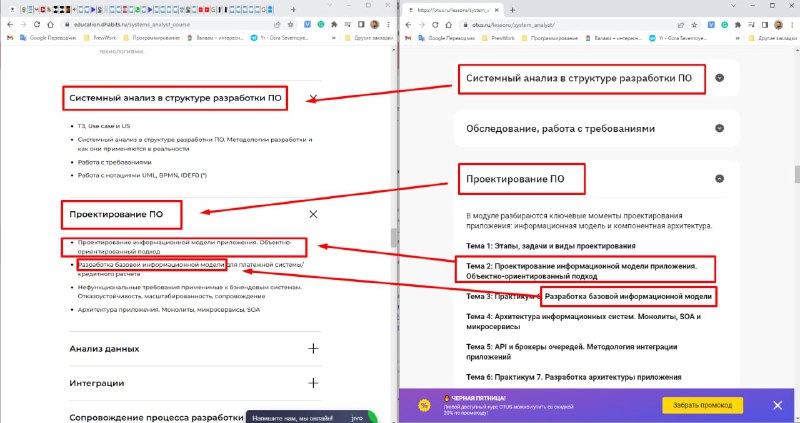Screen dimensions: 800x423
Task: Click otus.ru address bar in right browser
Action: [x=560, y=22]
